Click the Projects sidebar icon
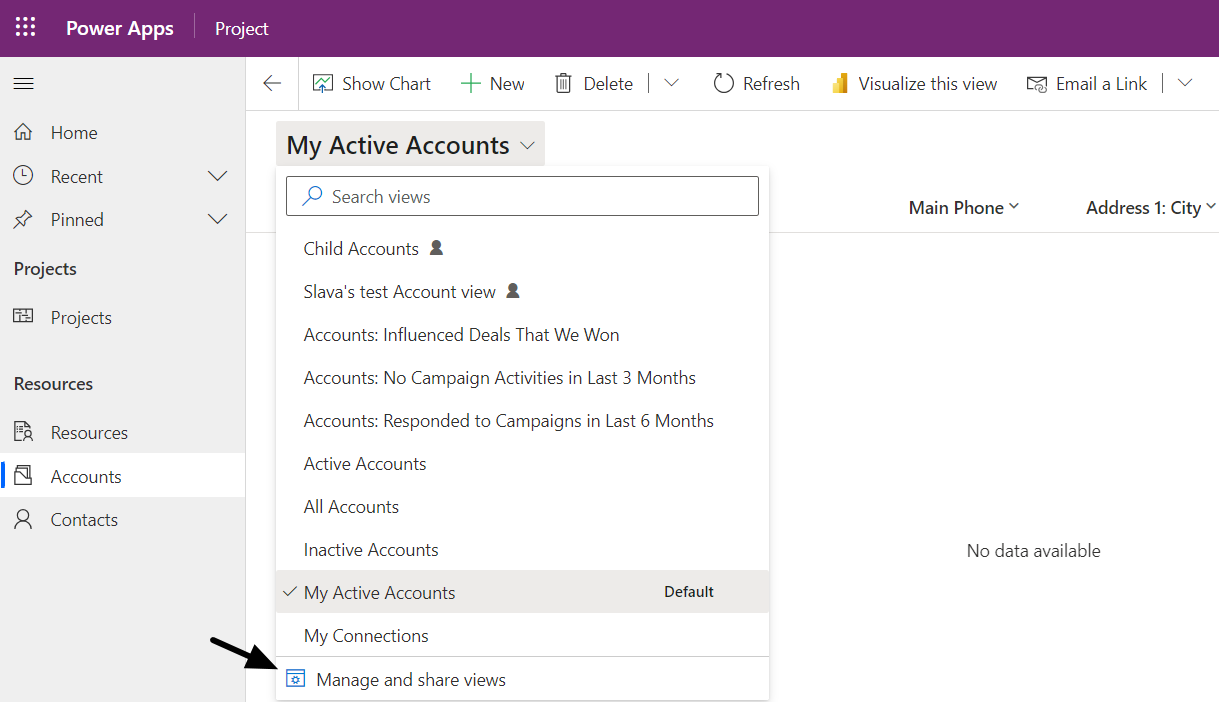The height and width of the screenshot is (702, 1219). tap(23, 317)
